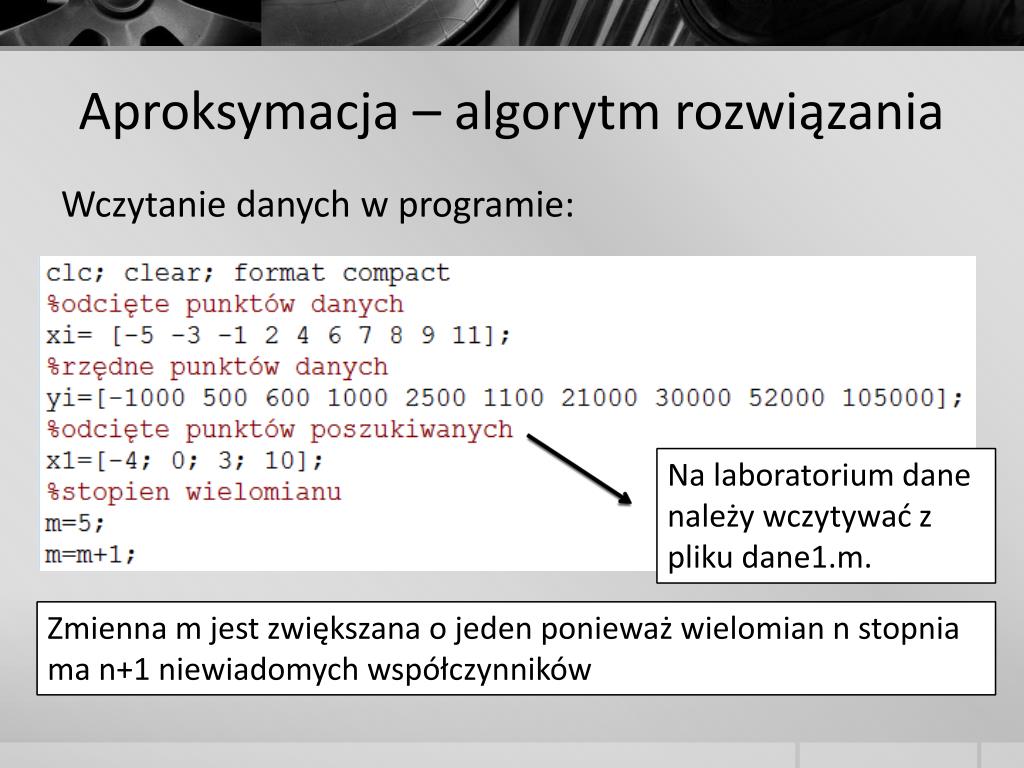Screen dimensions: 1024x768
Task: Click the note 'Na laboratorium dane należy wczytywać'
Action: [825, 515]
